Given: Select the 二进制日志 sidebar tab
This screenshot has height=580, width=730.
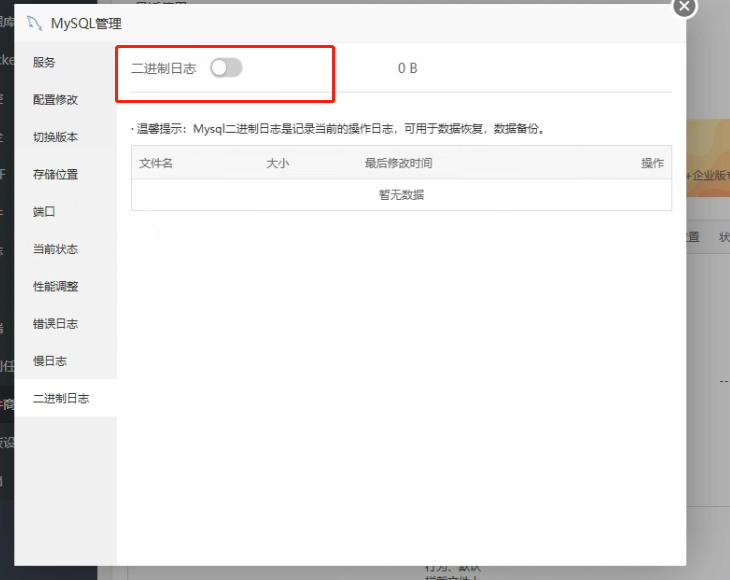Looking at the screenshot, I should pos(61,398).
